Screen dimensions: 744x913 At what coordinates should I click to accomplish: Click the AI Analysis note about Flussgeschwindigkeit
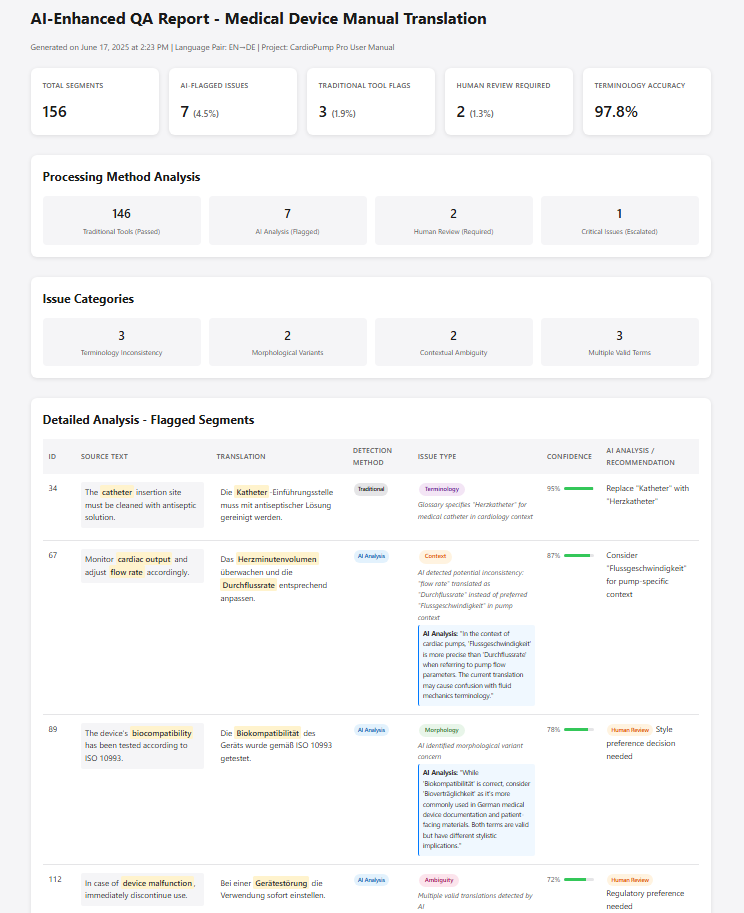pyautogui.click(x=476, y=665)
